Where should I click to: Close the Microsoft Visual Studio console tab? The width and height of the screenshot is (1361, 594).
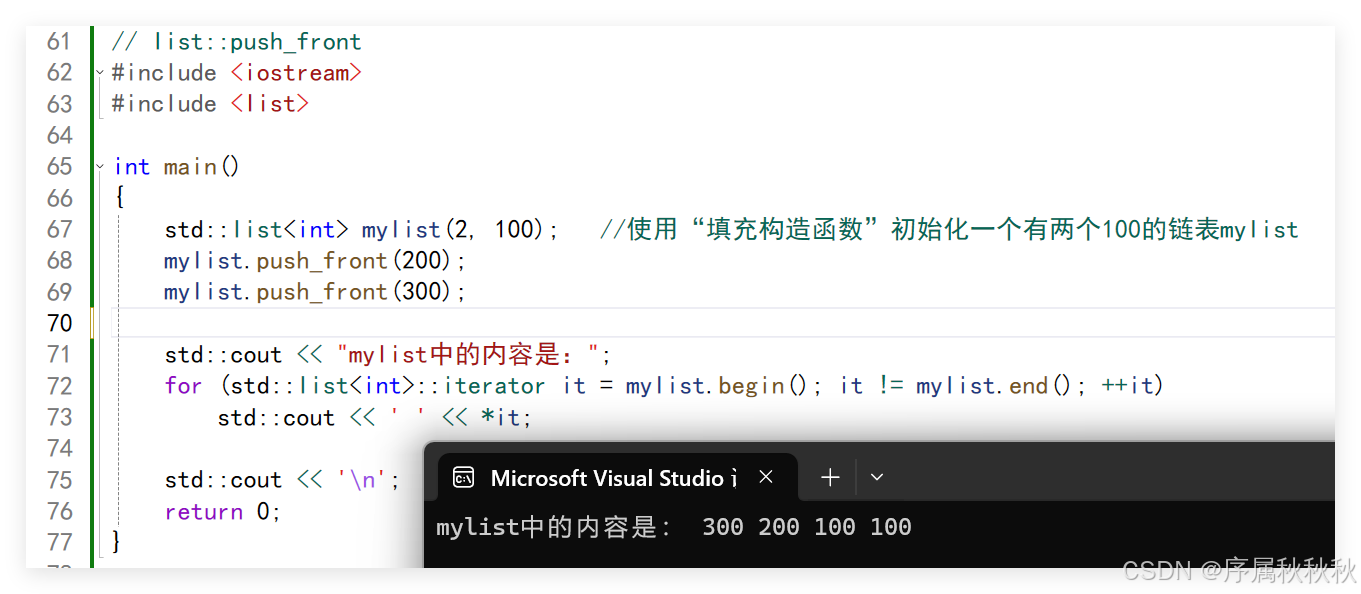click(766, 478)
